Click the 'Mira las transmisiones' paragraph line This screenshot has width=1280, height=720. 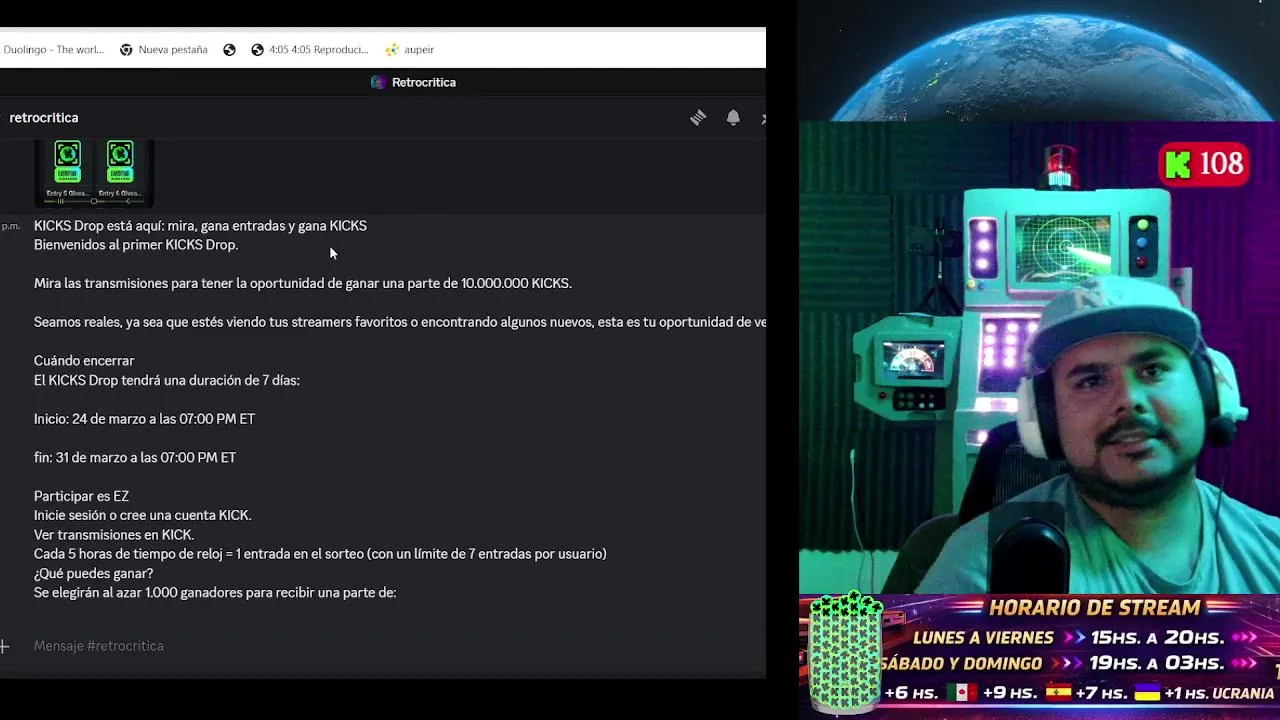click(x=303, y=284)
